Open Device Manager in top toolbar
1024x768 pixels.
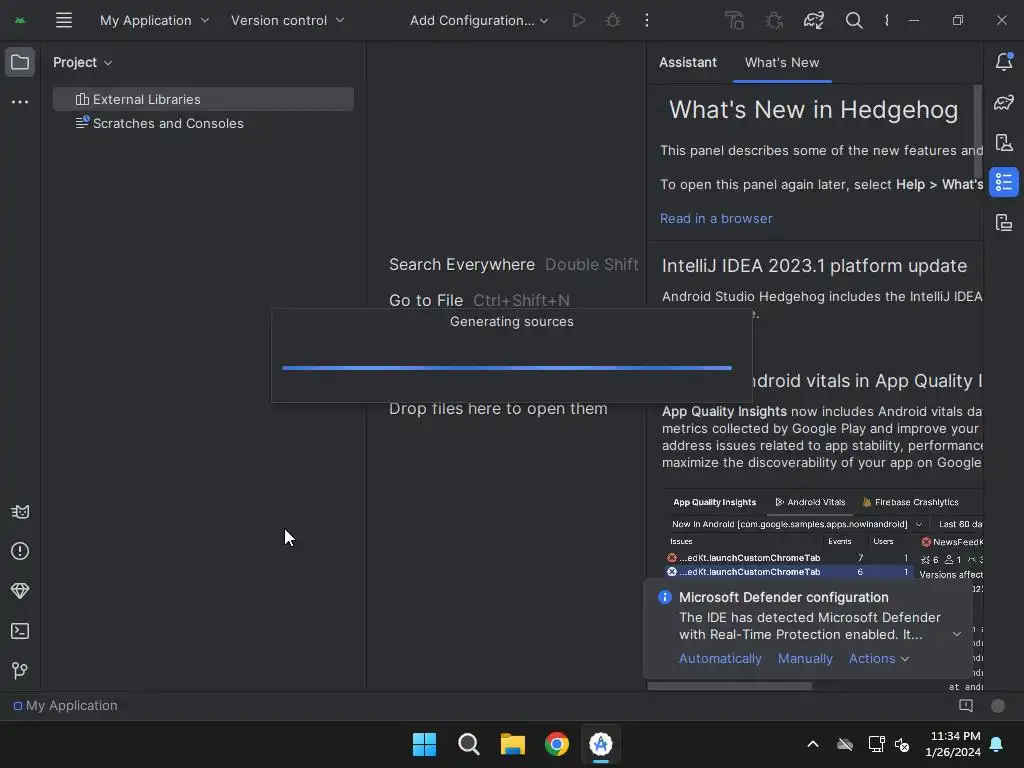point(735,20)
